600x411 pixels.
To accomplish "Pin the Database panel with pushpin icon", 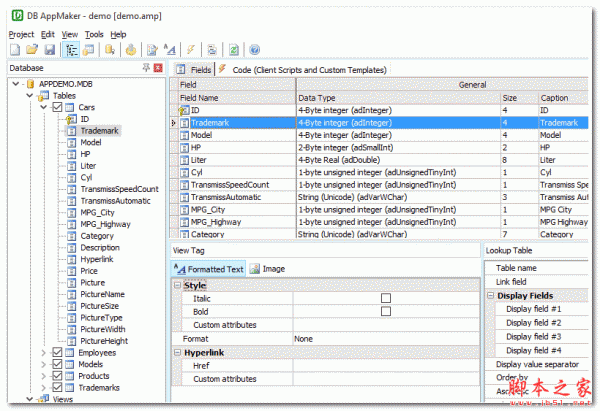I will 144,68.
